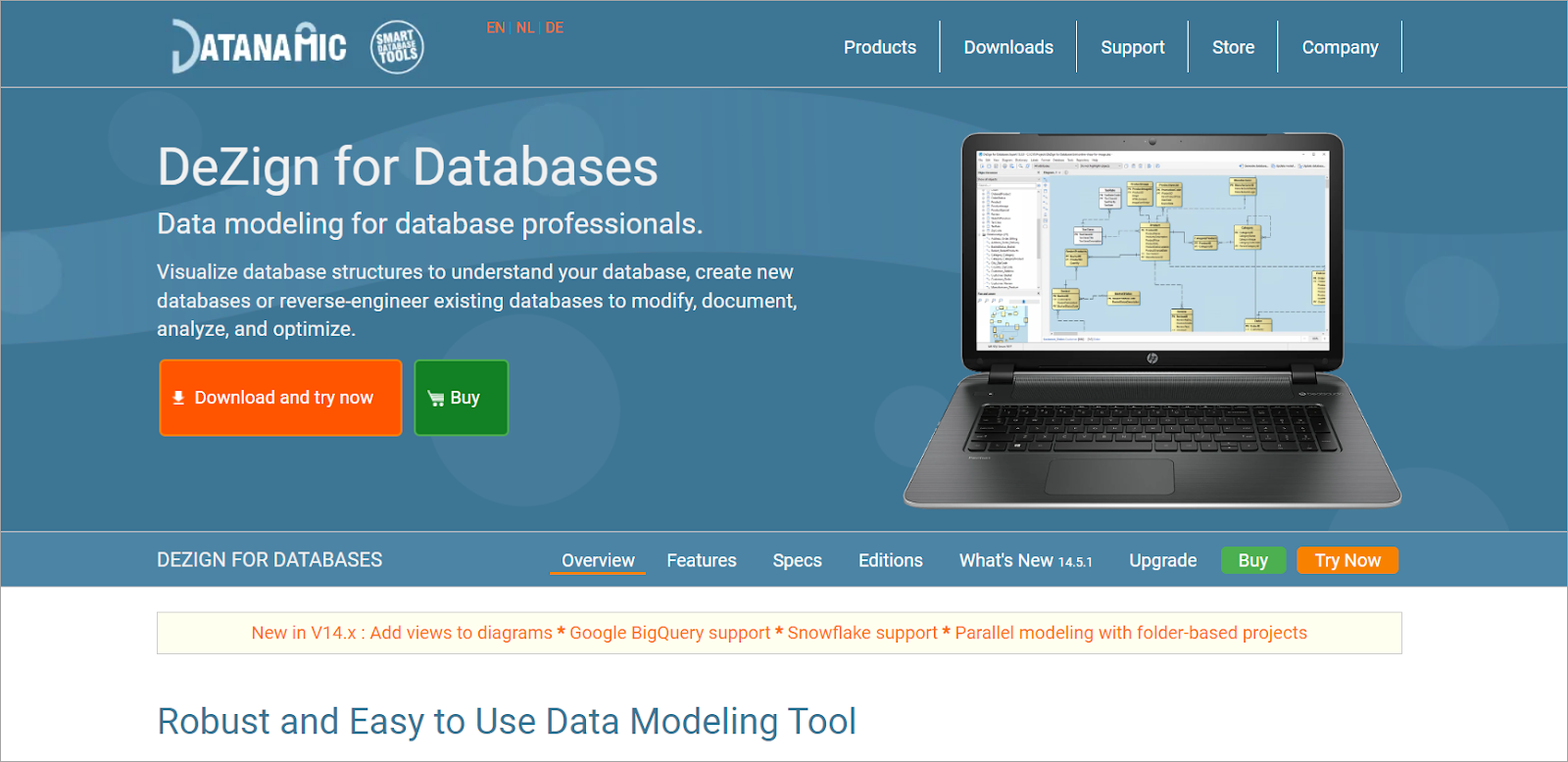Click orange Download and try now button
The width and height of the screenshot is (1568, 762).
[281, 398]
